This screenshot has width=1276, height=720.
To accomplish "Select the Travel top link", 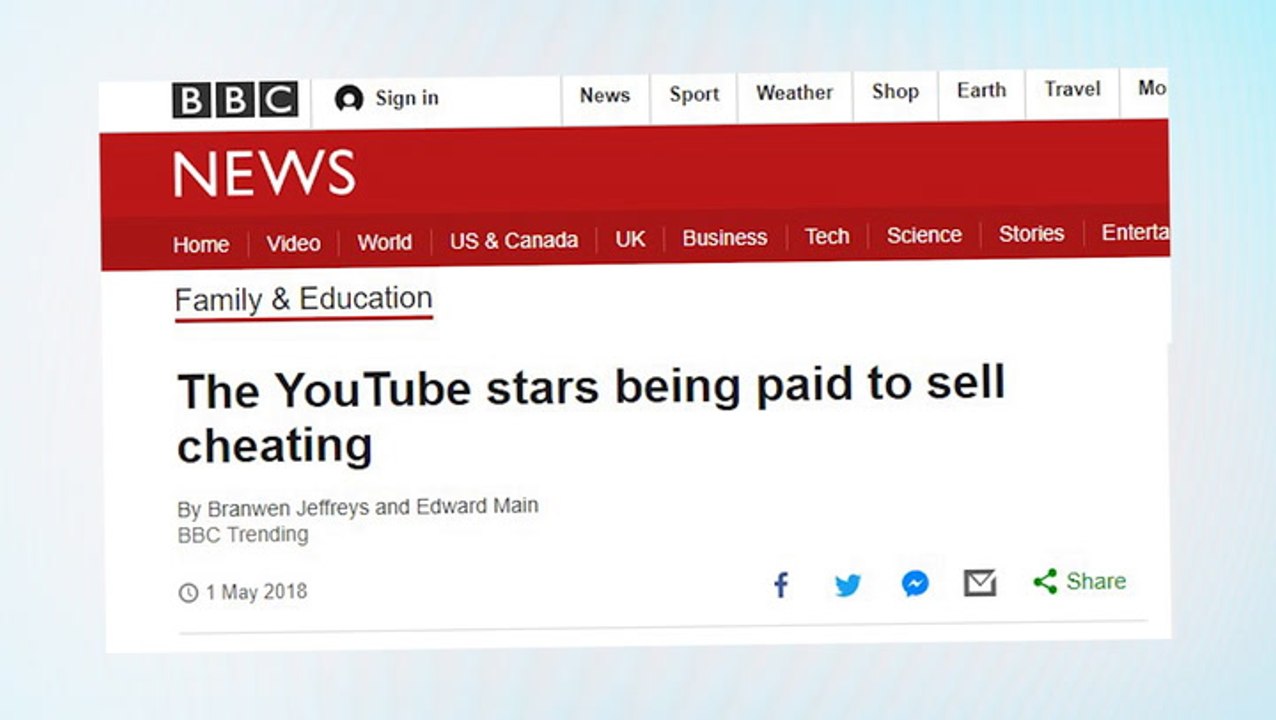I will pos(1072,90).
